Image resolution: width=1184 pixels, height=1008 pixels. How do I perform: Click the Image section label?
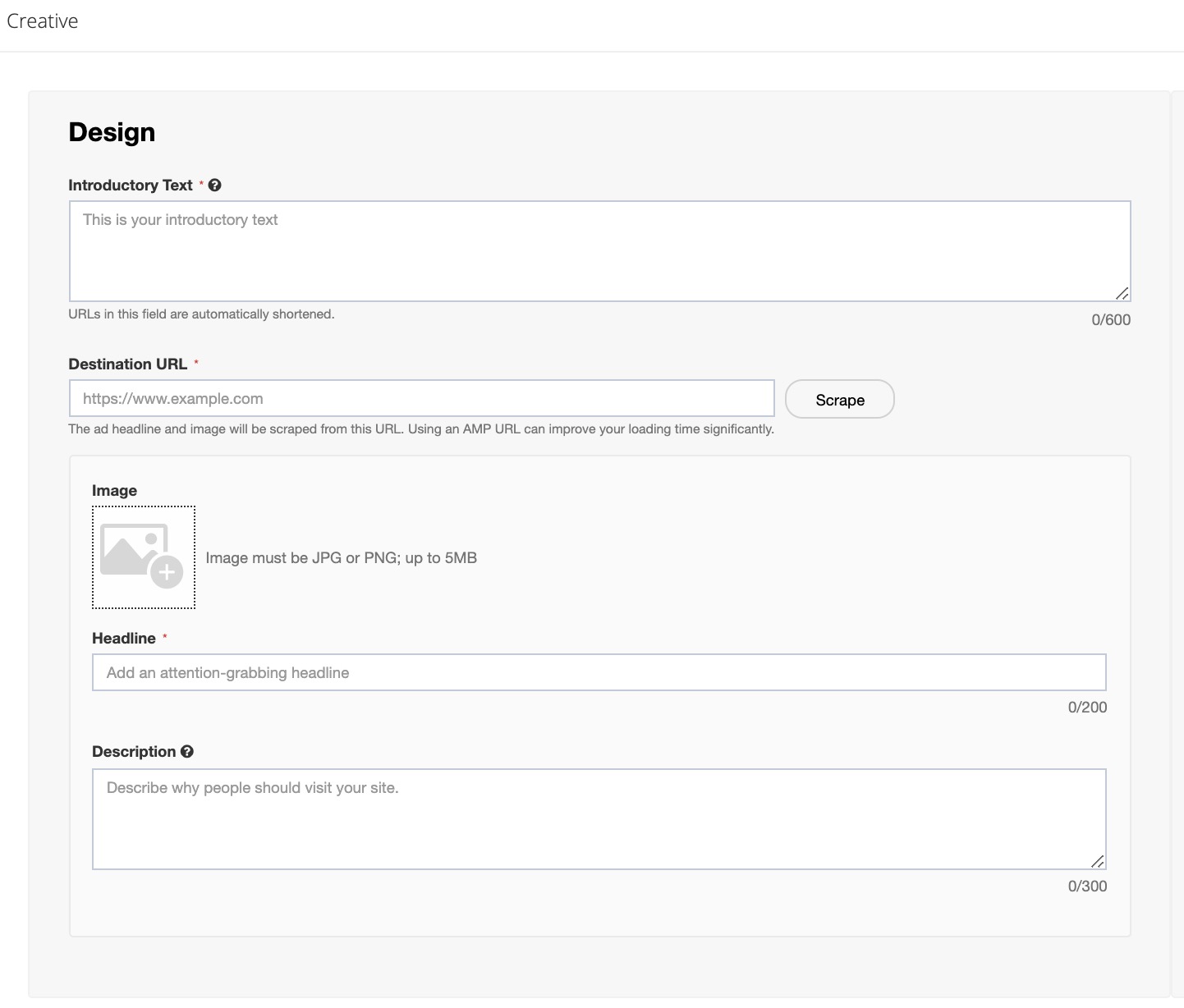(x=115, y=491)
